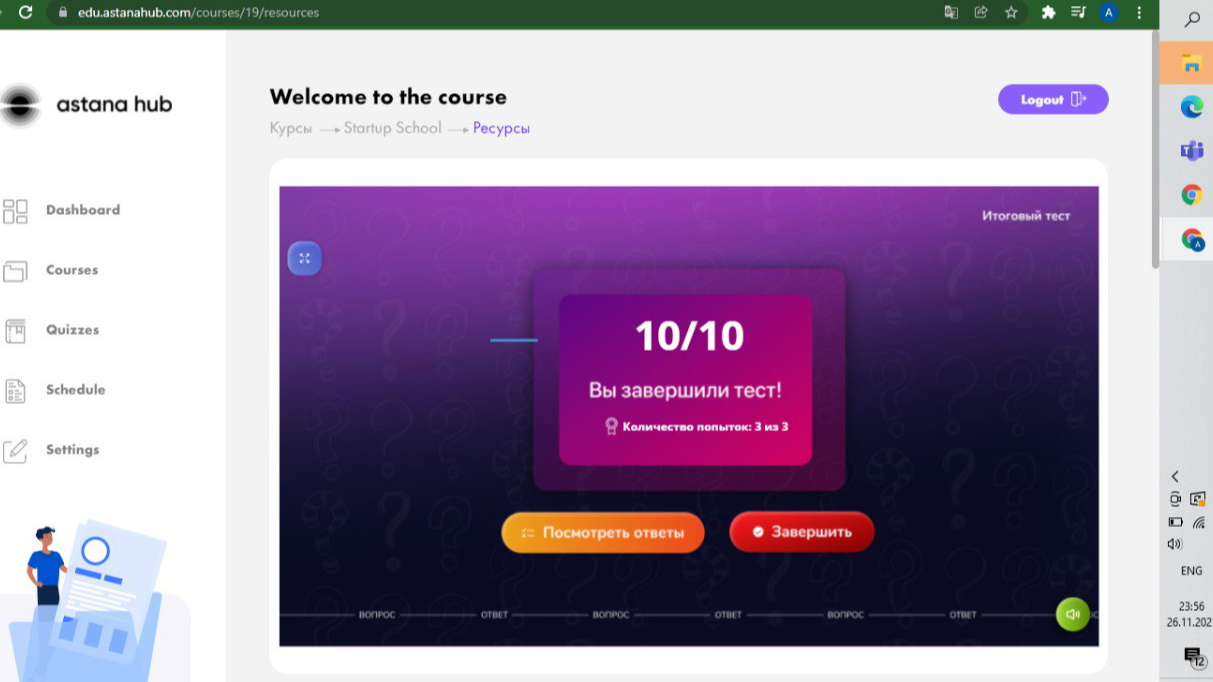Expand hidden system tray icons chevron

1175,477
